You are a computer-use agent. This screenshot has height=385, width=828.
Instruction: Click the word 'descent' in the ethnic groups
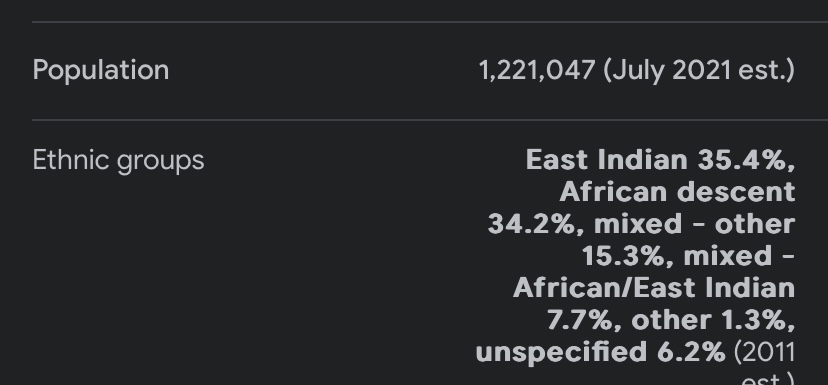pos(736,192)
